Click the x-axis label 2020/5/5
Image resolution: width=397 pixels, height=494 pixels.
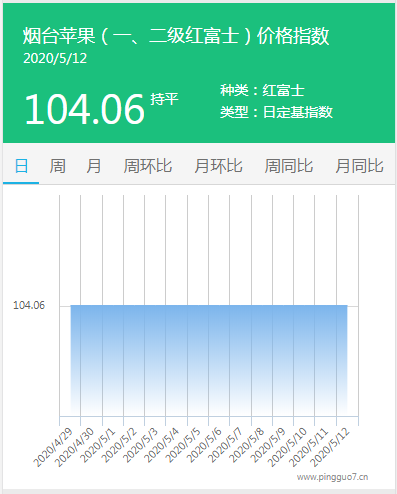[x=183, y=445]
